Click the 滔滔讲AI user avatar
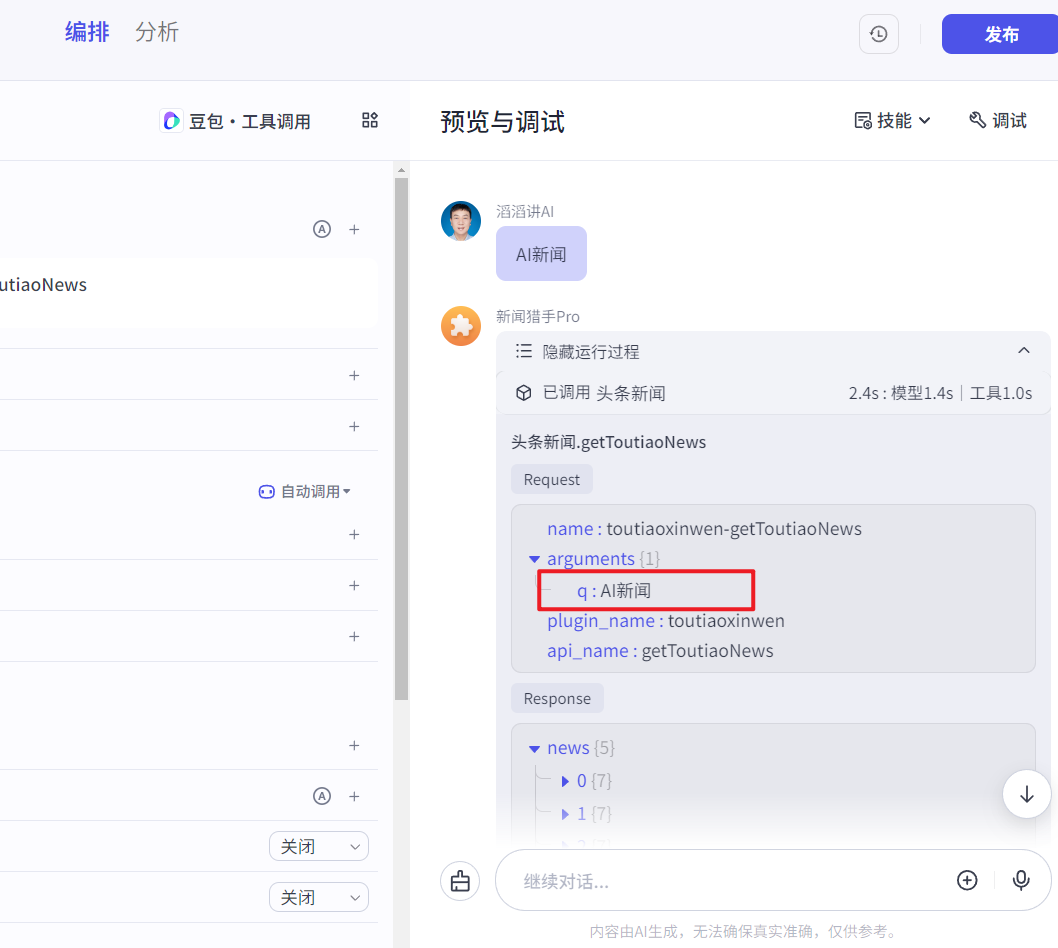 (461, 221)
